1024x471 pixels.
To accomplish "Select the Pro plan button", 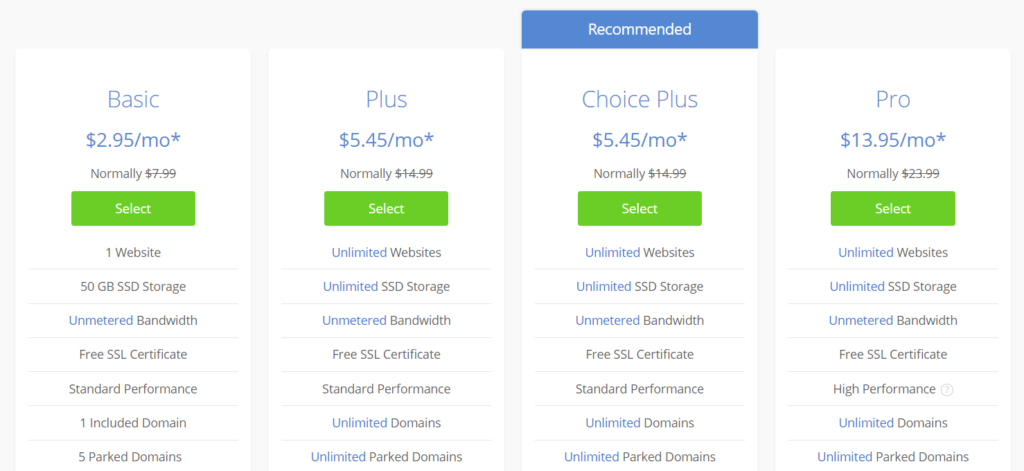I will pos(893,208).
